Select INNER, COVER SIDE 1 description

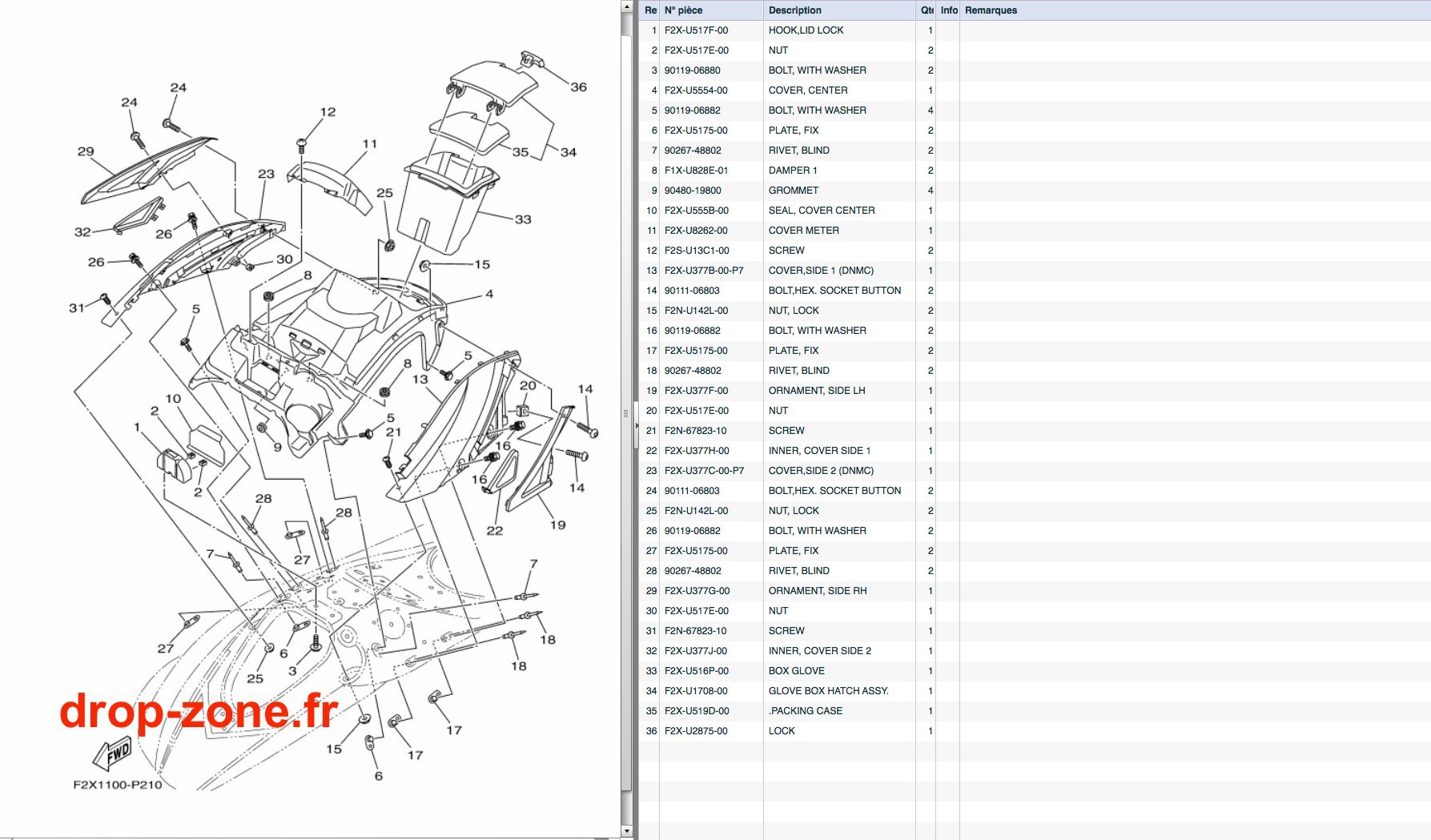[x=819, y=451]
